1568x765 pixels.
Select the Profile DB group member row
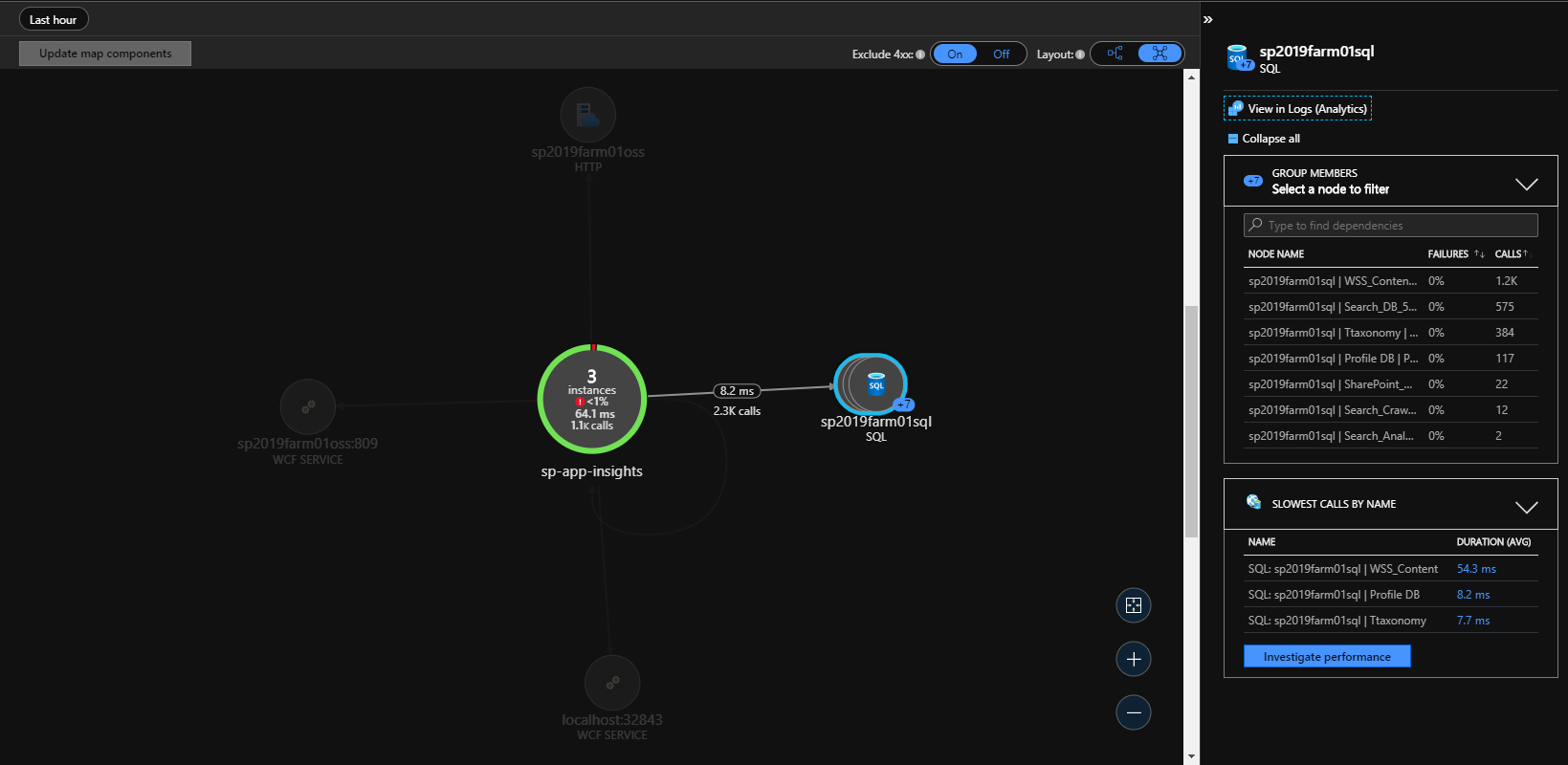[x=1391, y=359]
